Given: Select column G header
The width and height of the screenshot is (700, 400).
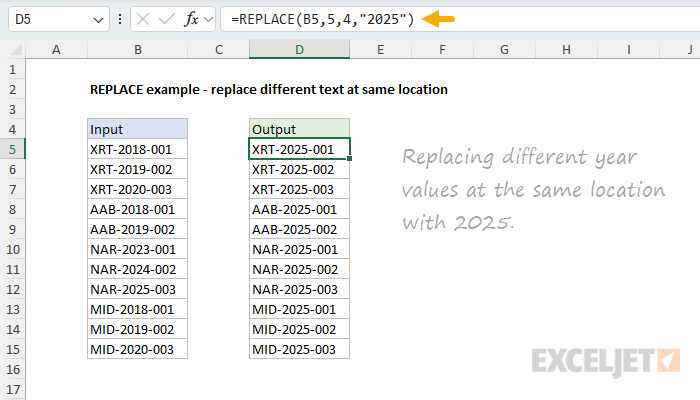Looking at the screenshot, I should [504, 49].
